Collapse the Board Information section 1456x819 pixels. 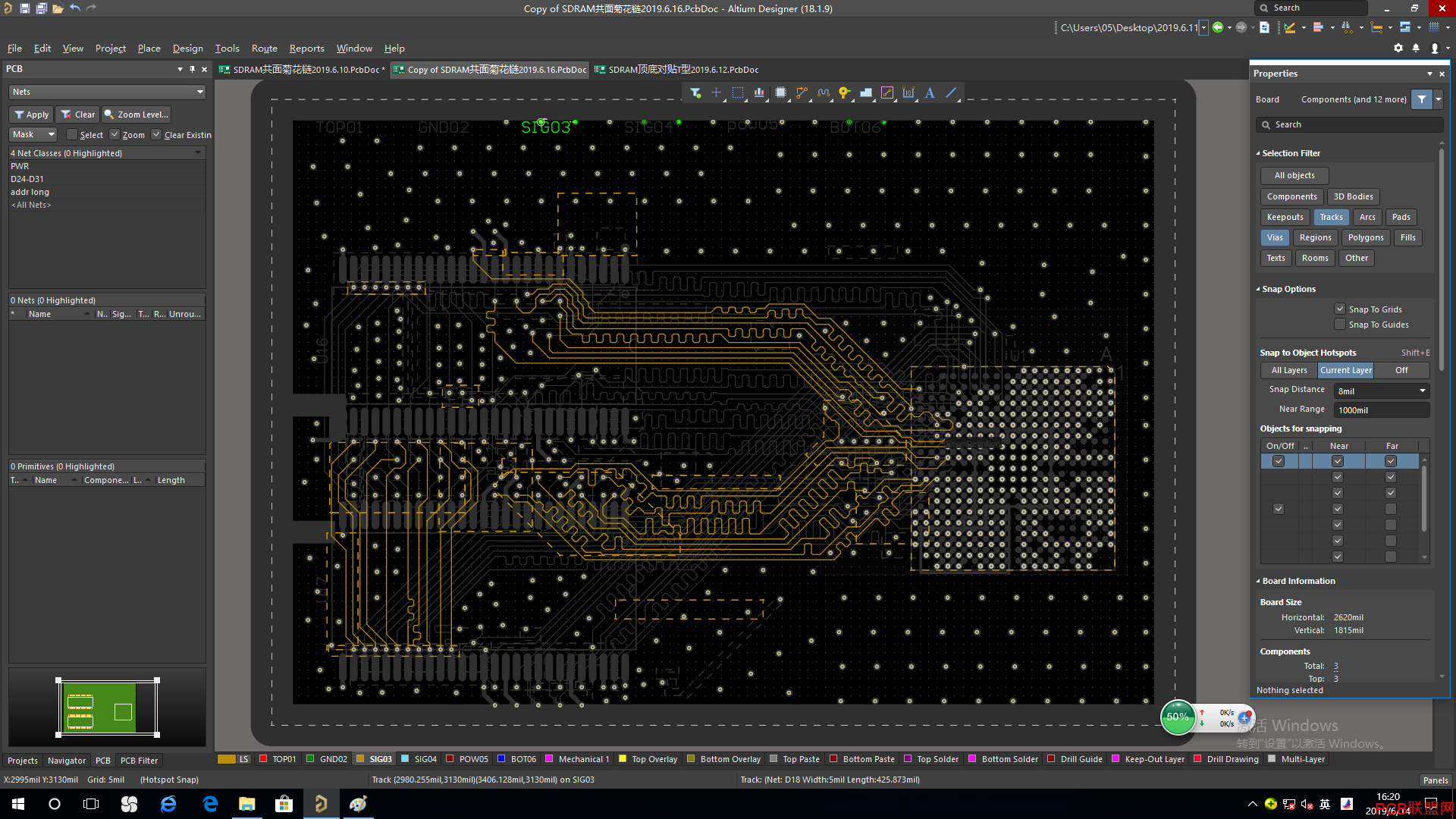tap(1258, 581)
